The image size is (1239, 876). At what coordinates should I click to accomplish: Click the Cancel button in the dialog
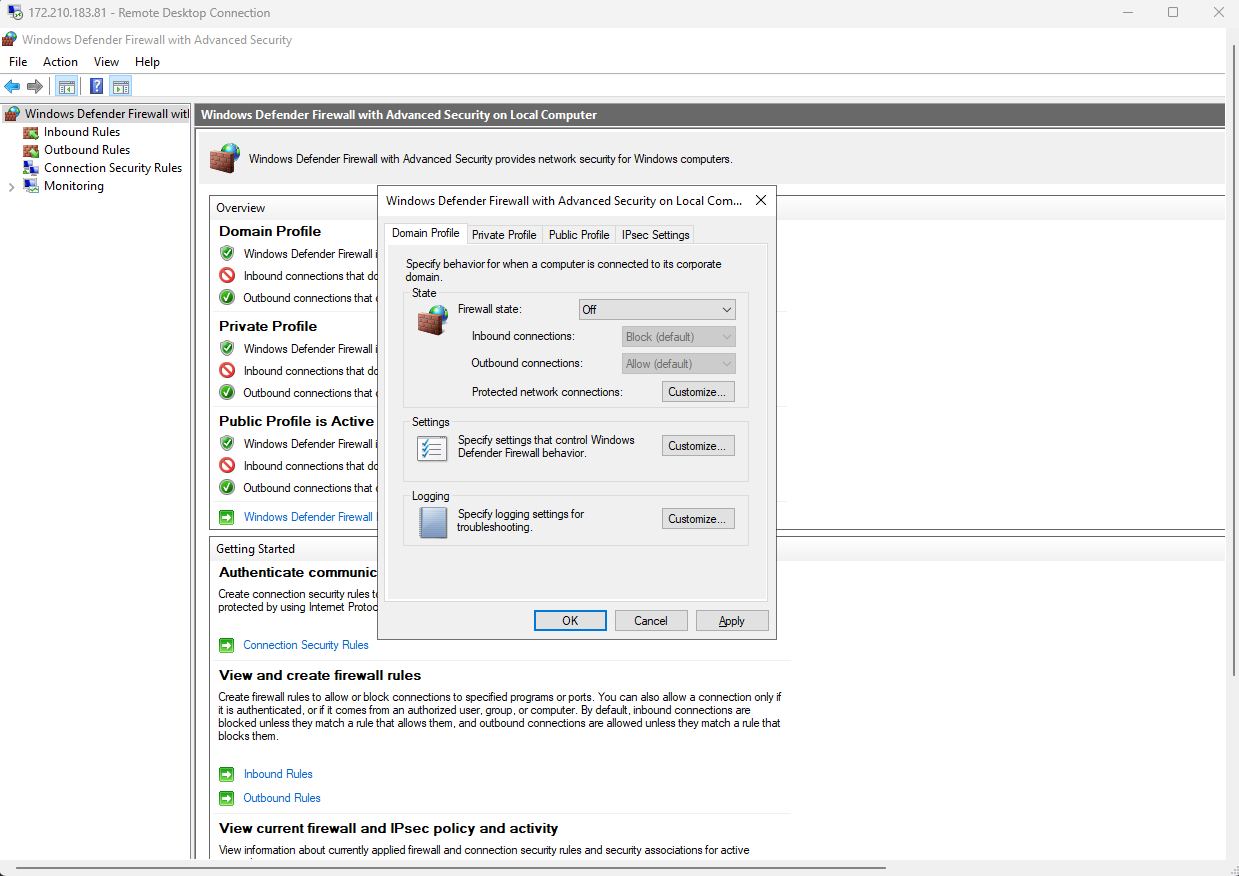tap(651, 621)
